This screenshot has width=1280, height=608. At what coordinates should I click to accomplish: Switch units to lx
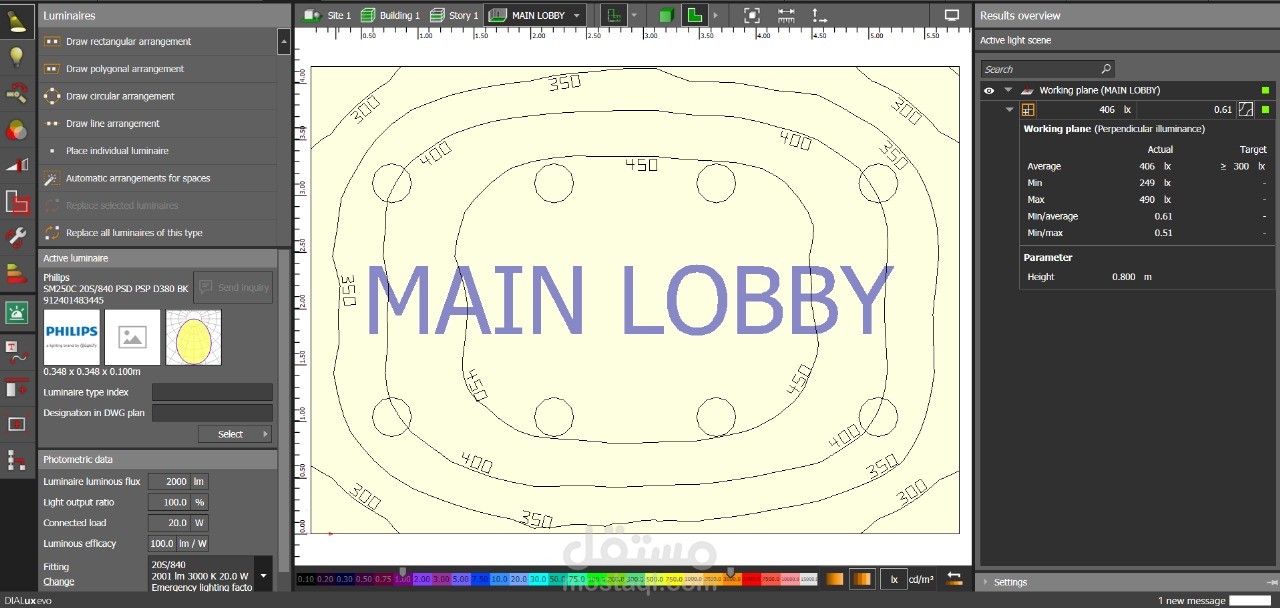[894, 579]
